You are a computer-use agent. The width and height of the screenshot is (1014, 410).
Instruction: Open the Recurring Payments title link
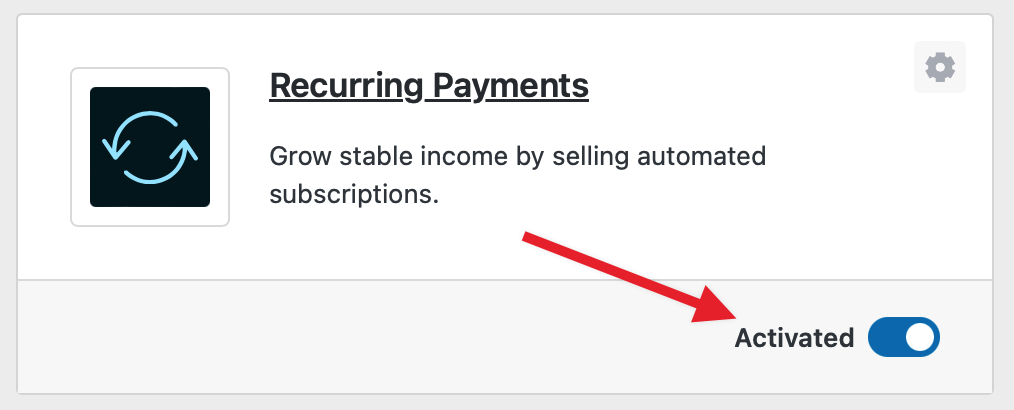click(429, 86)
